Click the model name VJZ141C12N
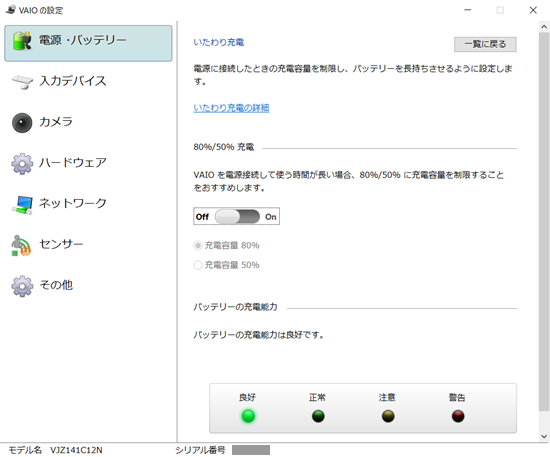This screenshot has width=550, height=457. (x=76, y=450)
